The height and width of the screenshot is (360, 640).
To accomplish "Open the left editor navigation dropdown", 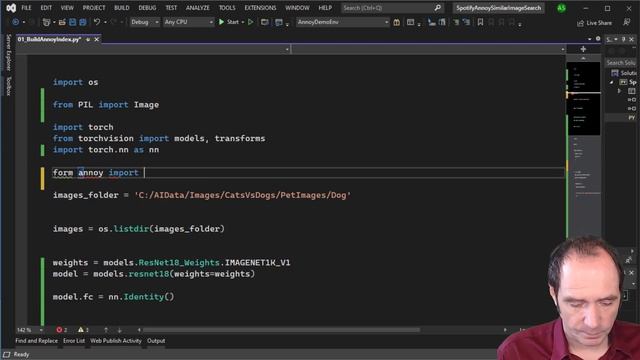I will coord(287,49).
